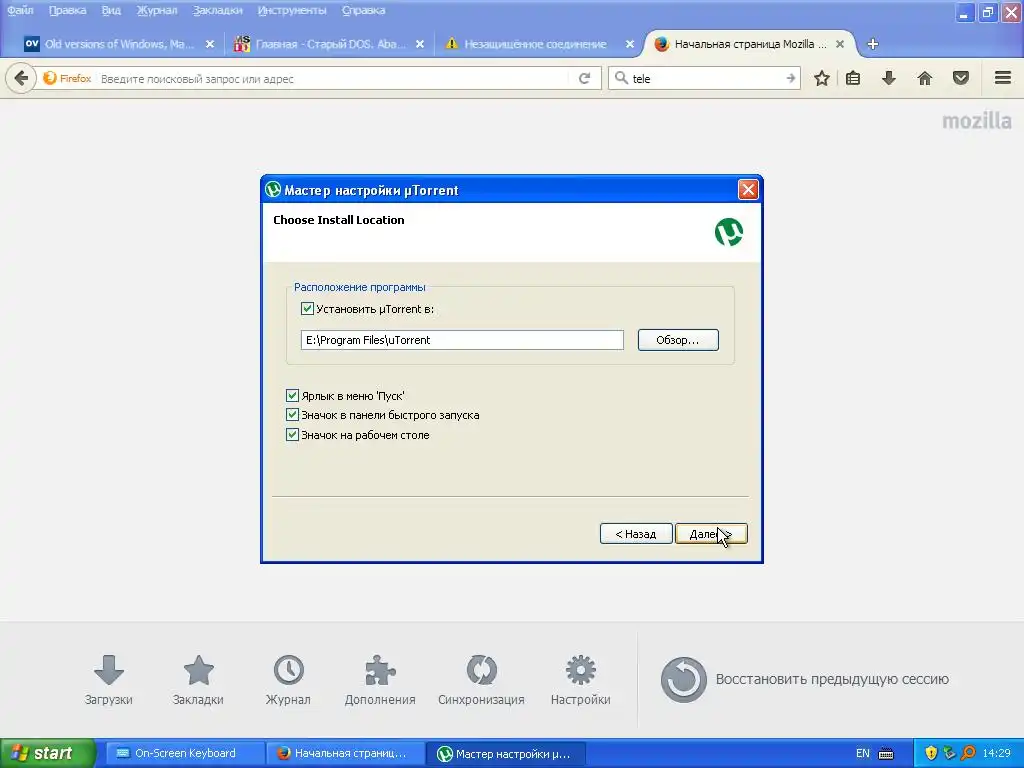Open Загрузки shortcut on start page
Screen dimensions: 1024x768
[x=108, y=680]
